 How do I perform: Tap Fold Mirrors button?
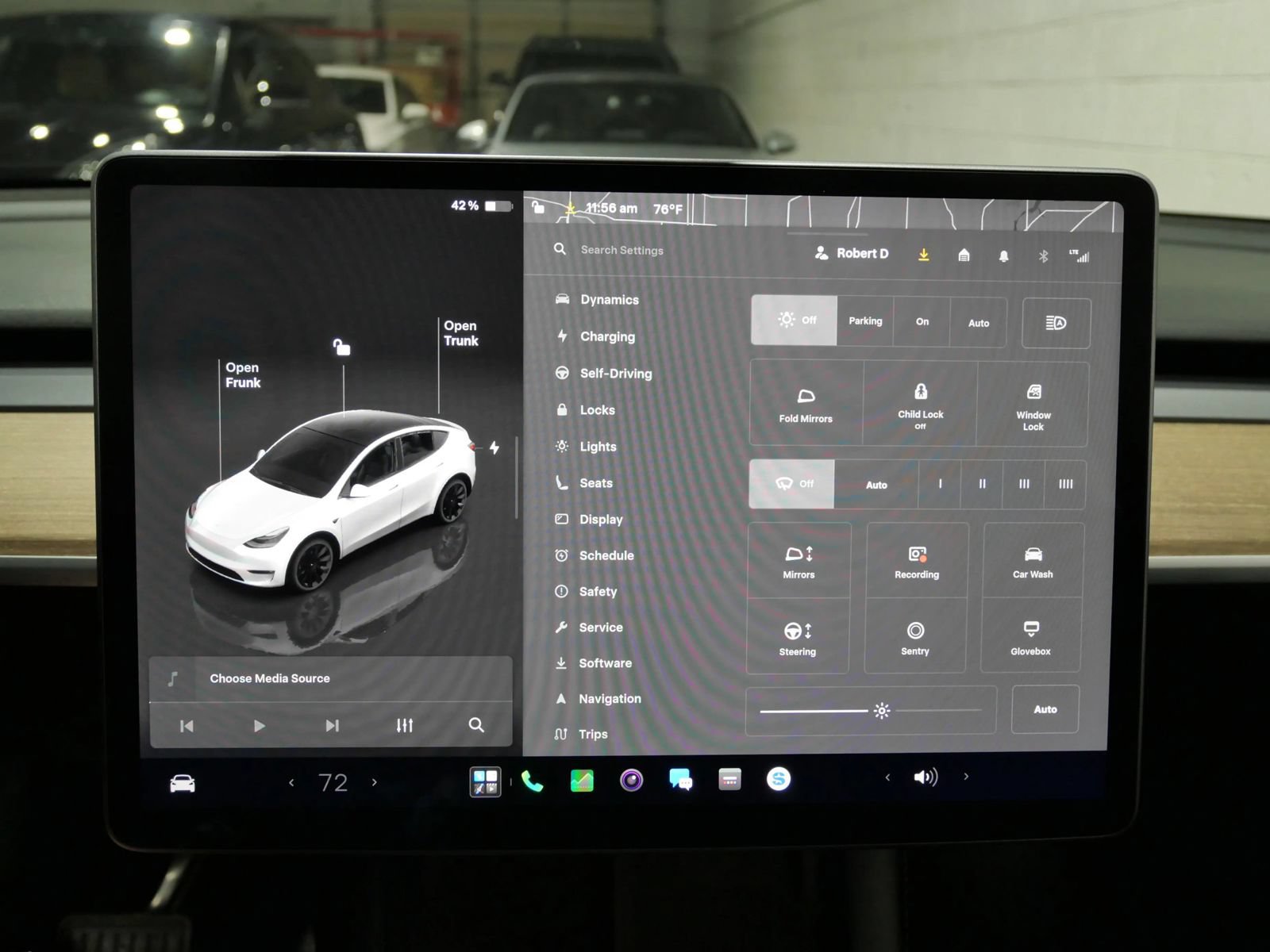click(806, 404)
